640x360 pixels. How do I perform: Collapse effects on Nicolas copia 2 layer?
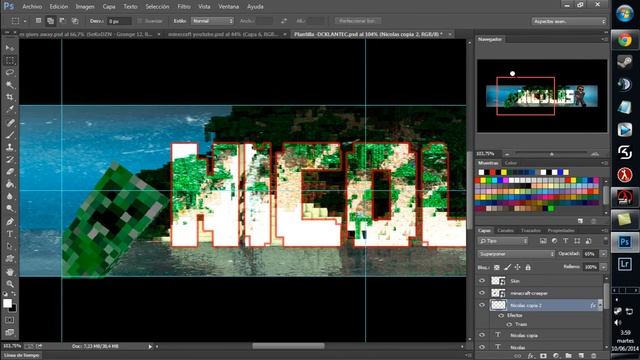[600, 305]
